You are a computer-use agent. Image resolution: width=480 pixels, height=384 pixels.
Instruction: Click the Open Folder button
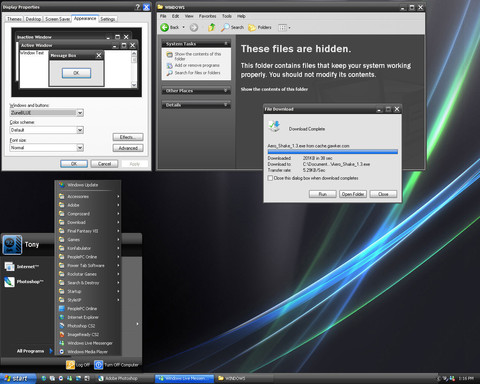click(353, 194)
